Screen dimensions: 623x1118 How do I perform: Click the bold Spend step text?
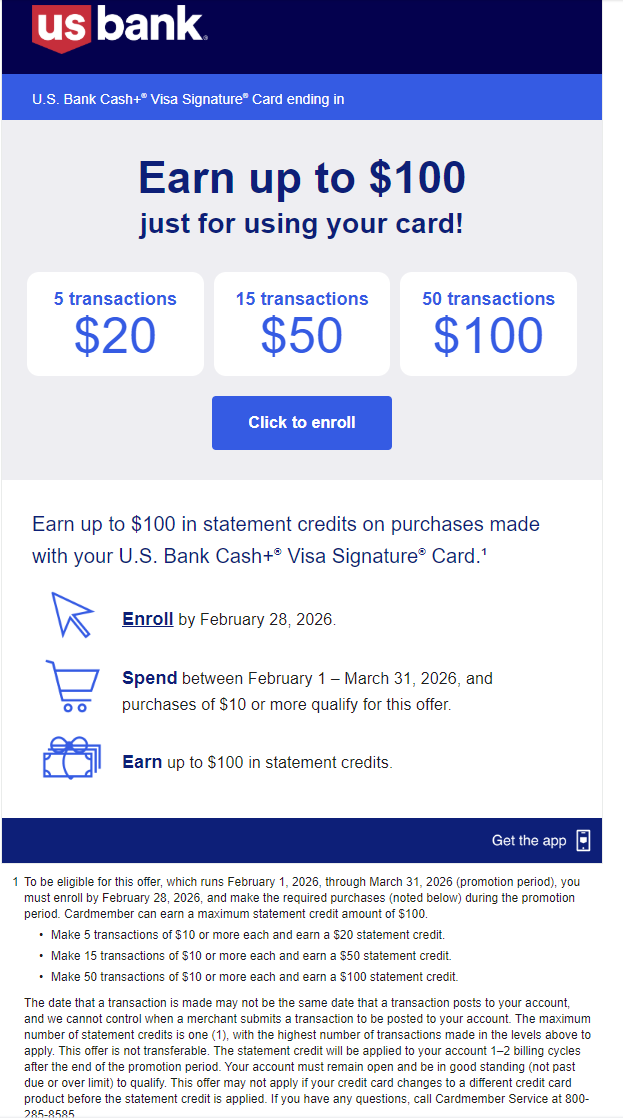coord(150,678)
